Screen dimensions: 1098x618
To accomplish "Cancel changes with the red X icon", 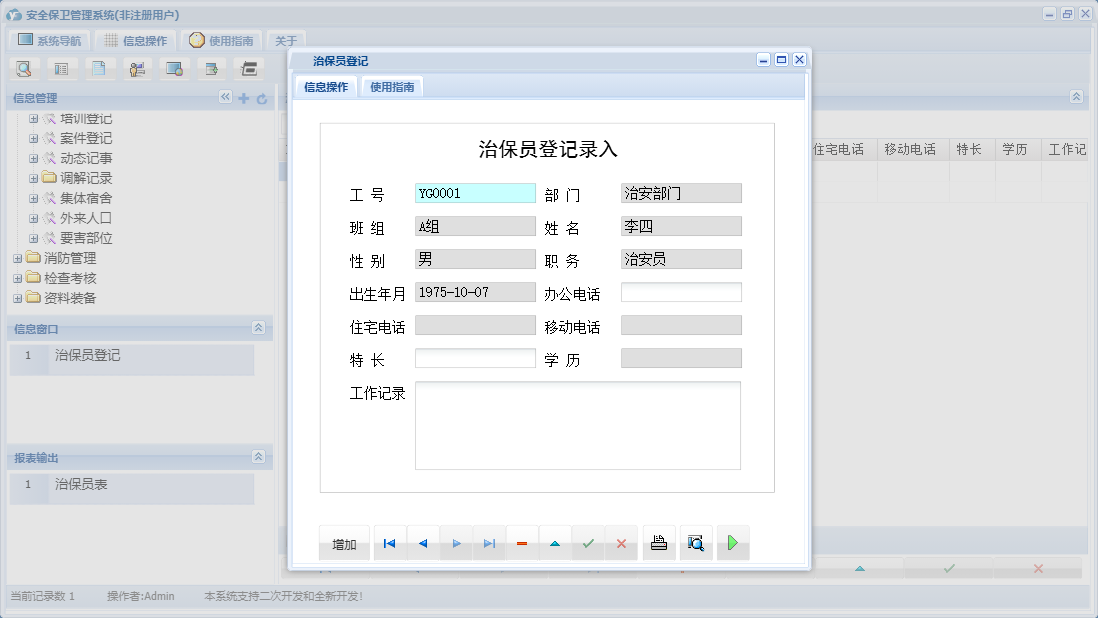I will click(x=621, y=542).
